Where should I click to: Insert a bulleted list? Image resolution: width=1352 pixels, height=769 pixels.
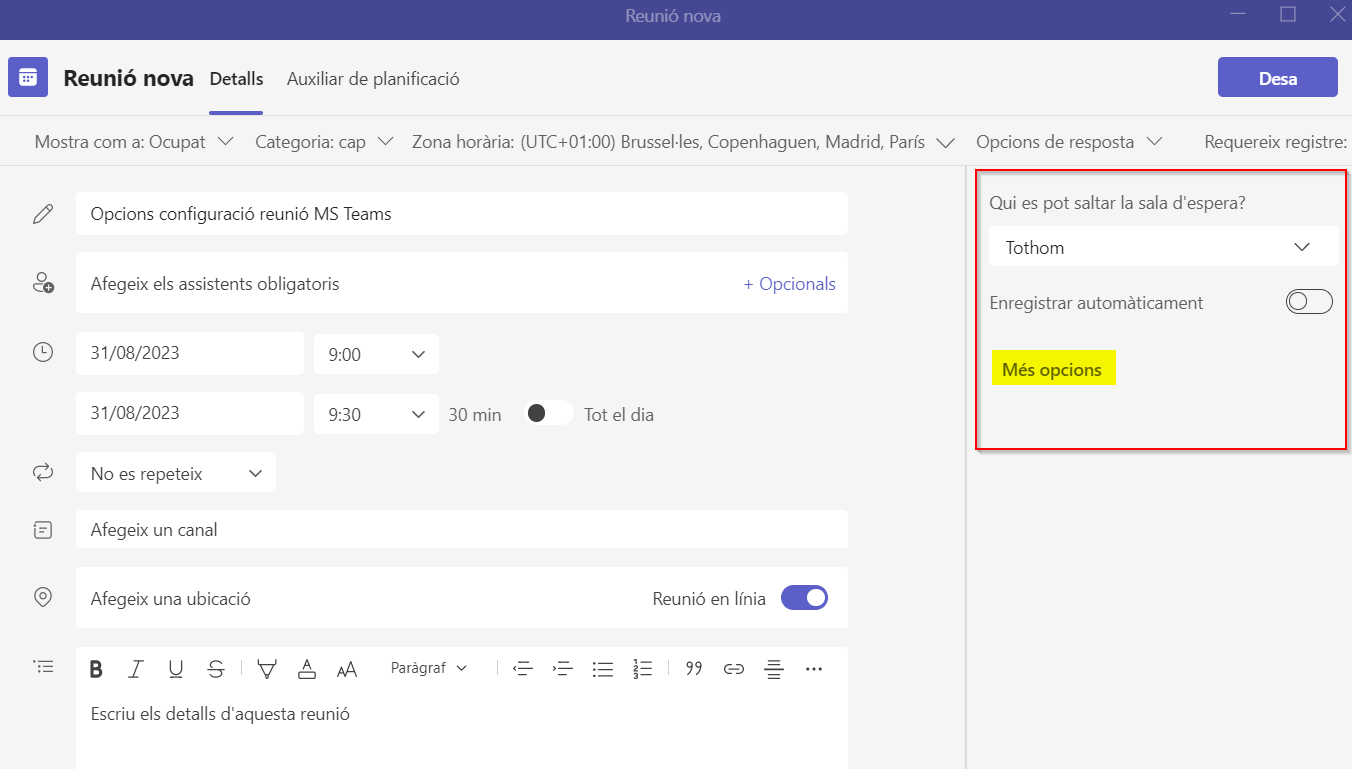(x=602, y=669)
